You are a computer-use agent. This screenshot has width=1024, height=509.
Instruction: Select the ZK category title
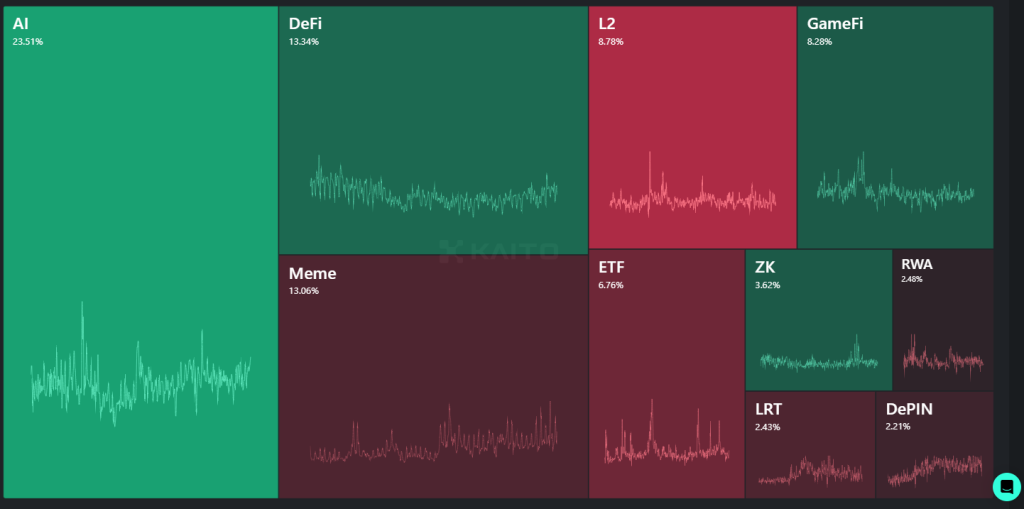(x=765, y=267)
